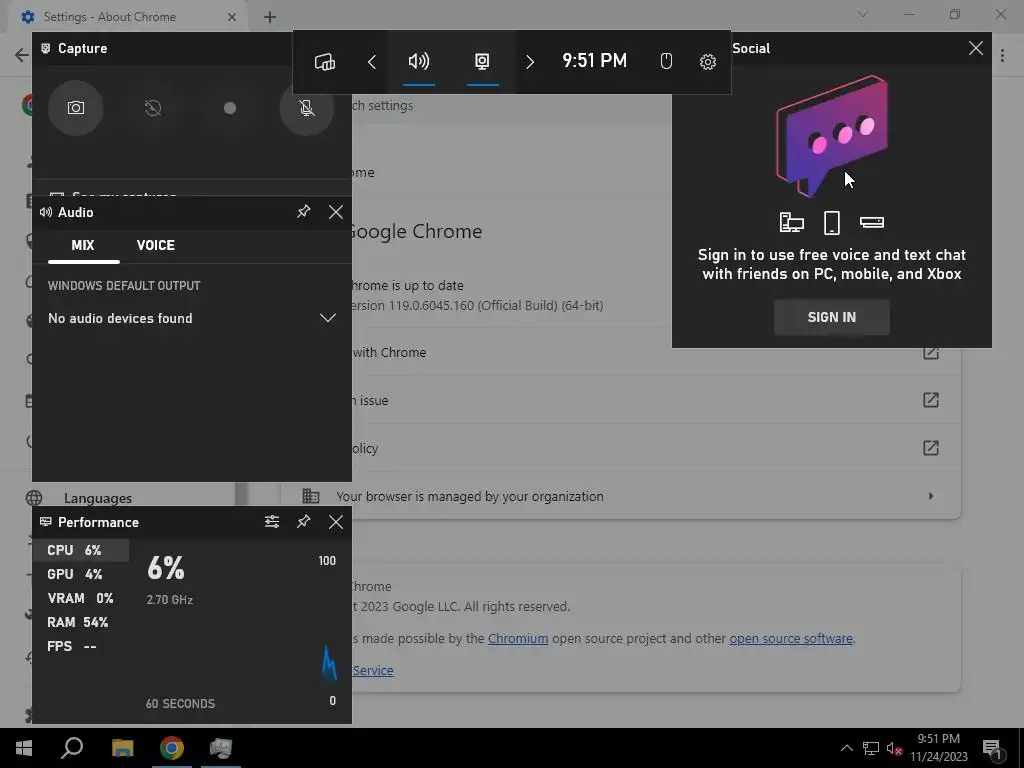Screen dimensions: 1024x768
Task: Open the Terms of Service link
Action: coord(373,670)
